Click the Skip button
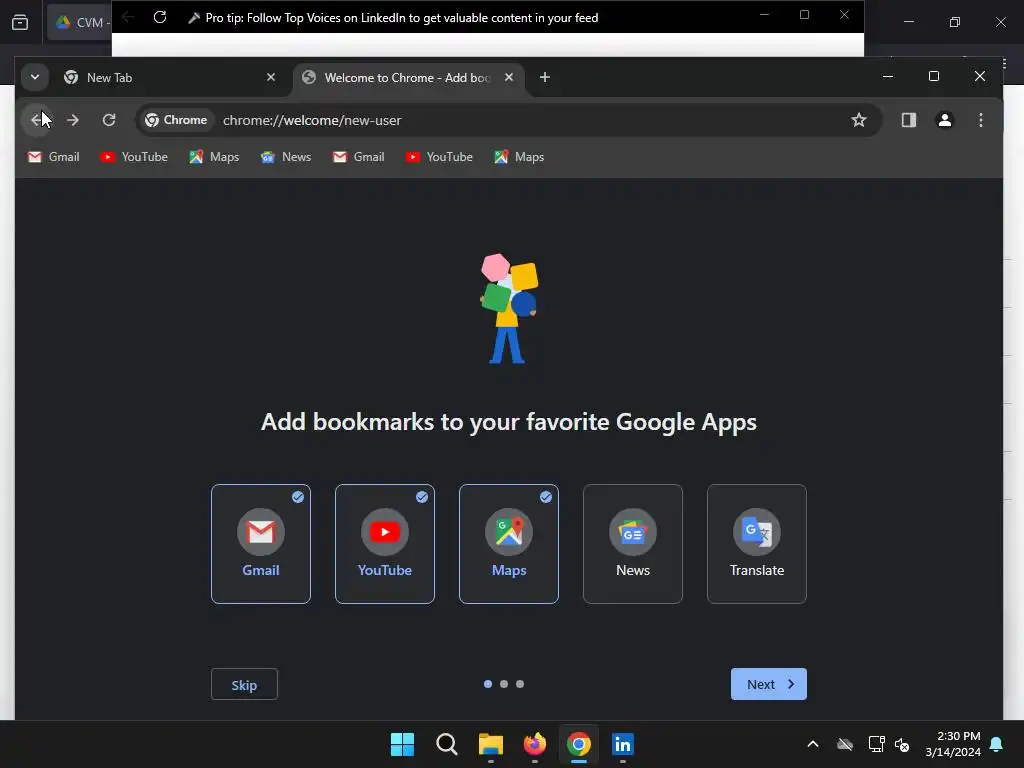The image size is (1024, 768). [244, 684]
